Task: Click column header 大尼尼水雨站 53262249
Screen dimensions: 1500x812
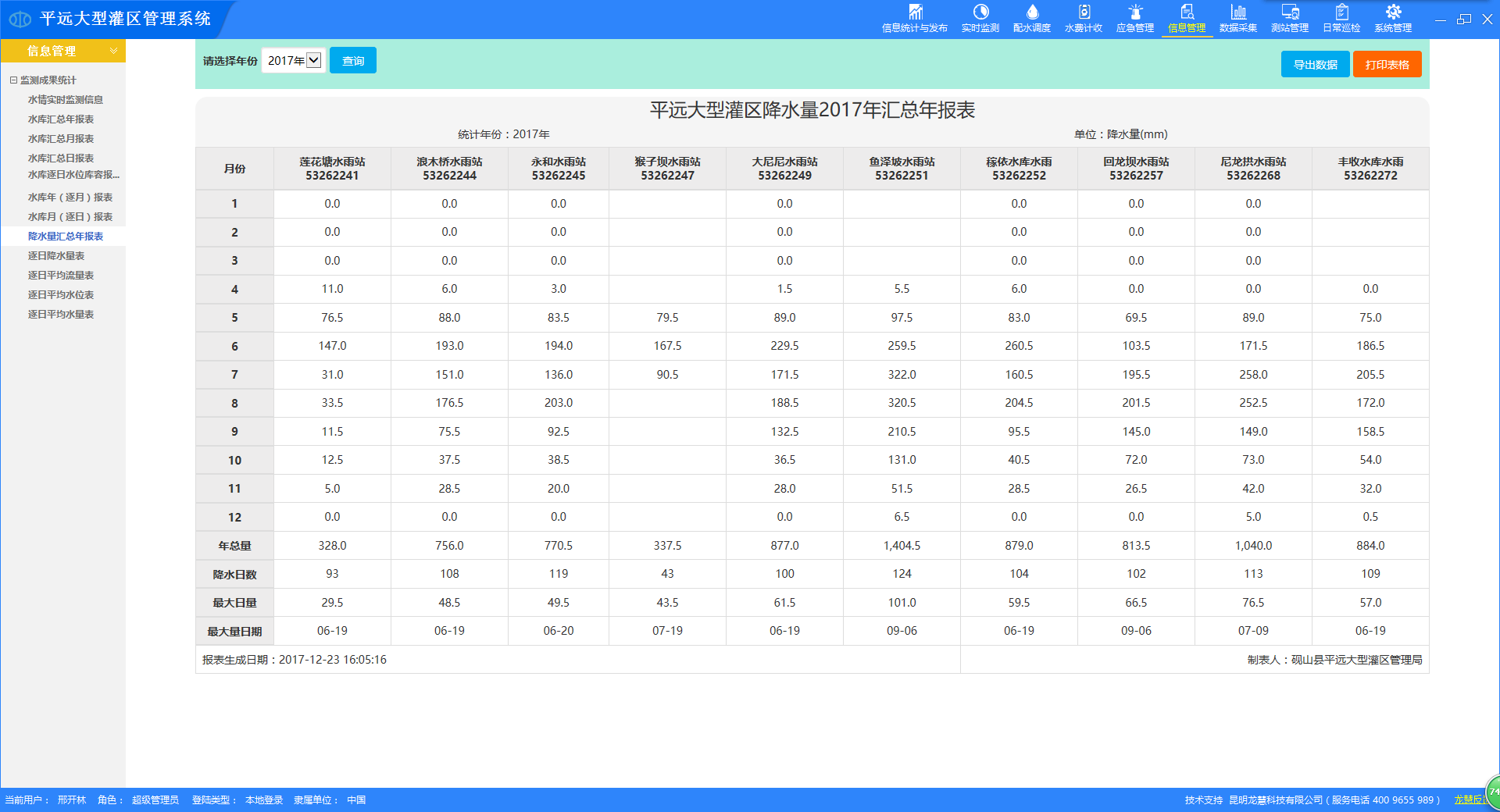Action: (784, 169)
